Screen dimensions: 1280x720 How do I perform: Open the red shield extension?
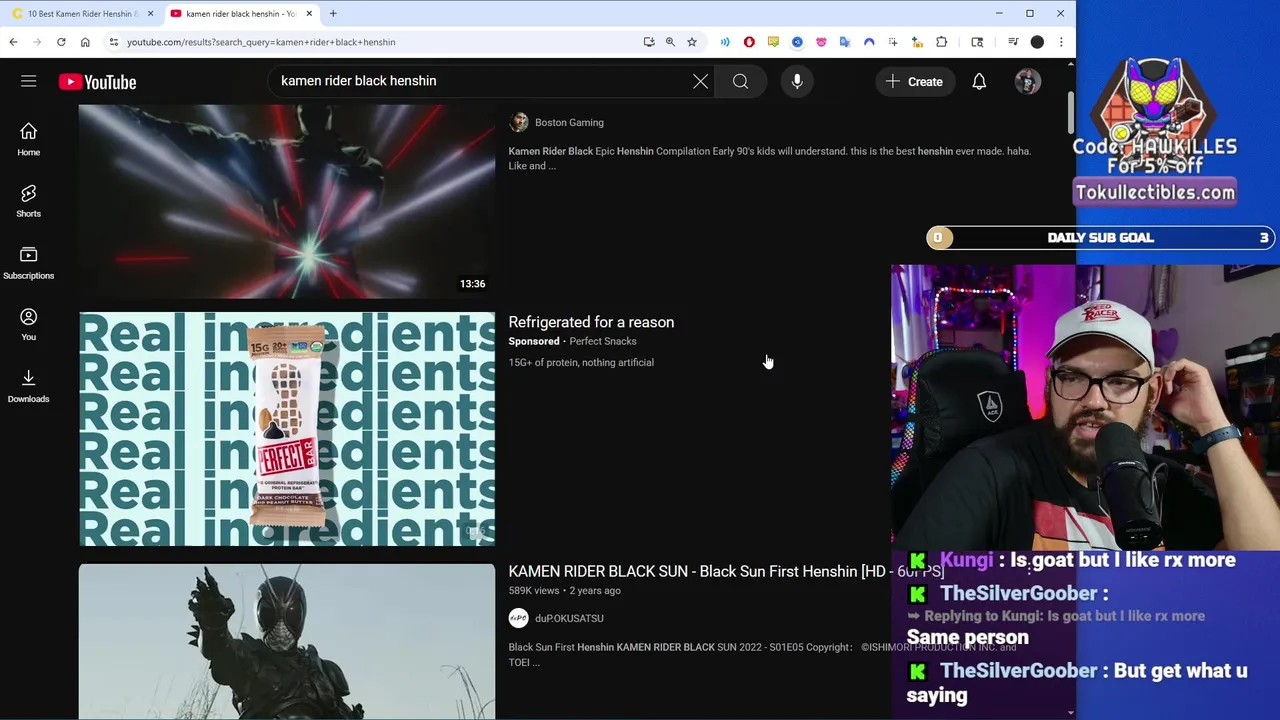coord(749,42)
